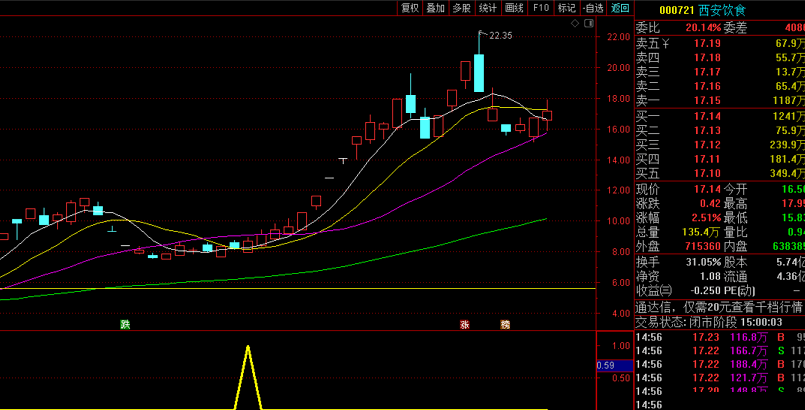The height and width of the screenshot is (410, 805).
Task: Click the 榜 marker below the chart
Action: 506,324
